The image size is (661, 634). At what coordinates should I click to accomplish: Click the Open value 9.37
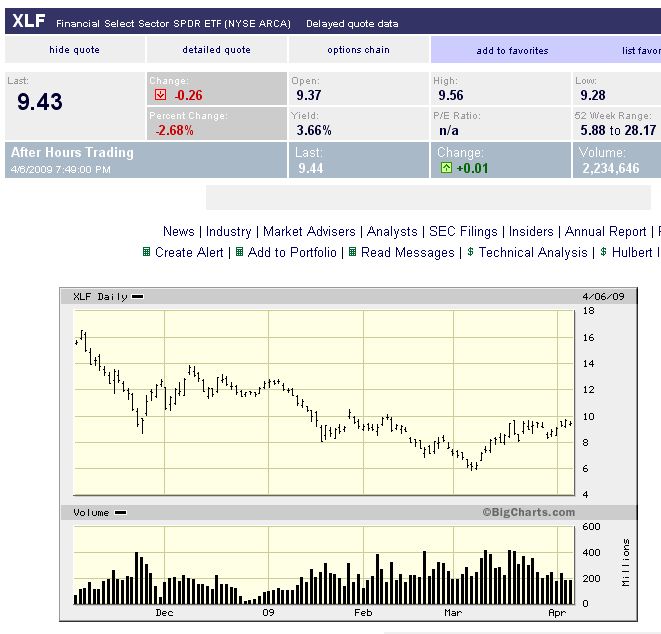point(309,95)
